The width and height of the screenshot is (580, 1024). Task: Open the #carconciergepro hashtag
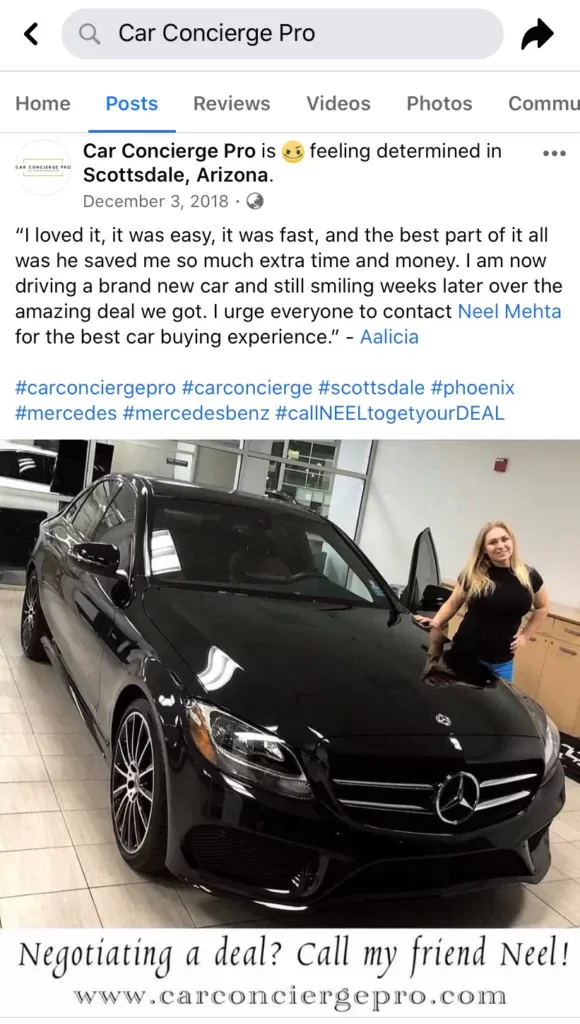coord(95,387)
